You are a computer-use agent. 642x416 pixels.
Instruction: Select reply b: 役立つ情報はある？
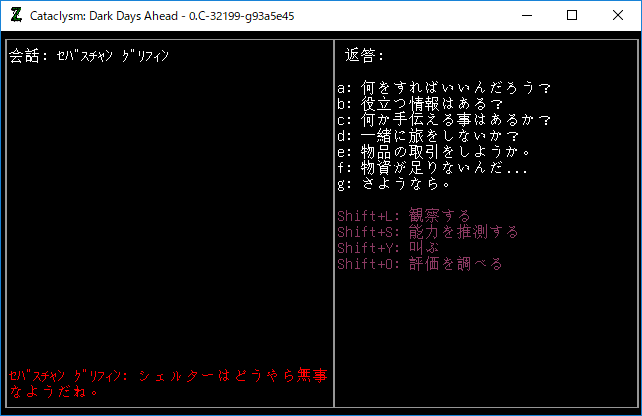[x=420, y=104]
